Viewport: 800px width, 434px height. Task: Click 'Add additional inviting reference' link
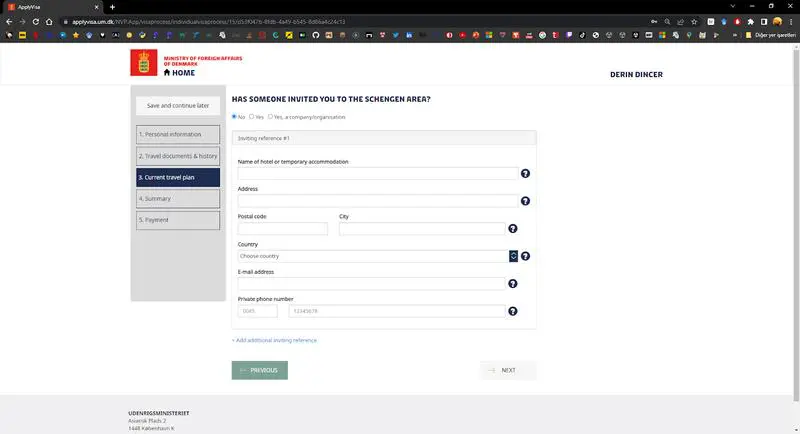point(274,340)
